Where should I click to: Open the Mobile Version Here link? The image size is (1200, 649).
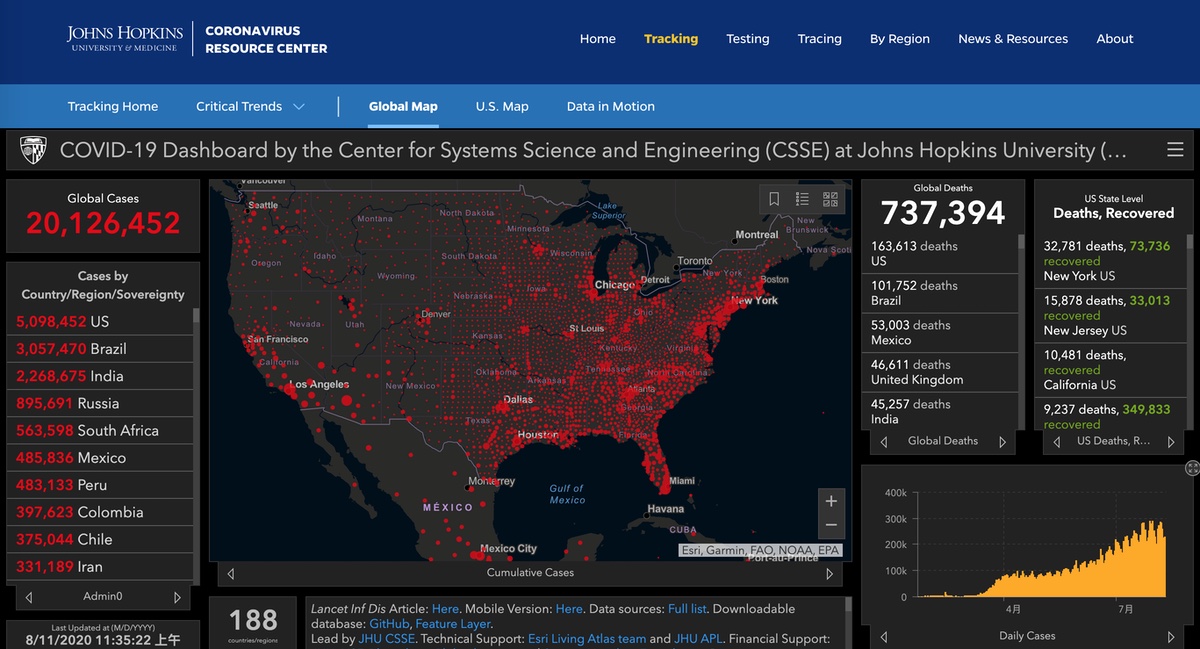569,608
